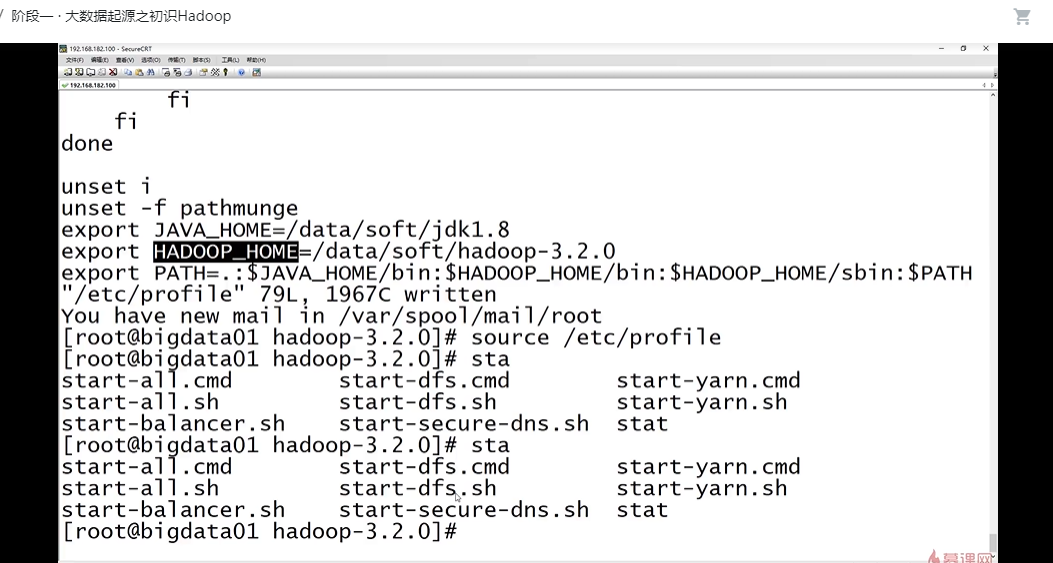Image resolution: width=1053 pixels, height=563 pixels.
Task: Click the Copy toolbar icon
Action: (129, 72)
